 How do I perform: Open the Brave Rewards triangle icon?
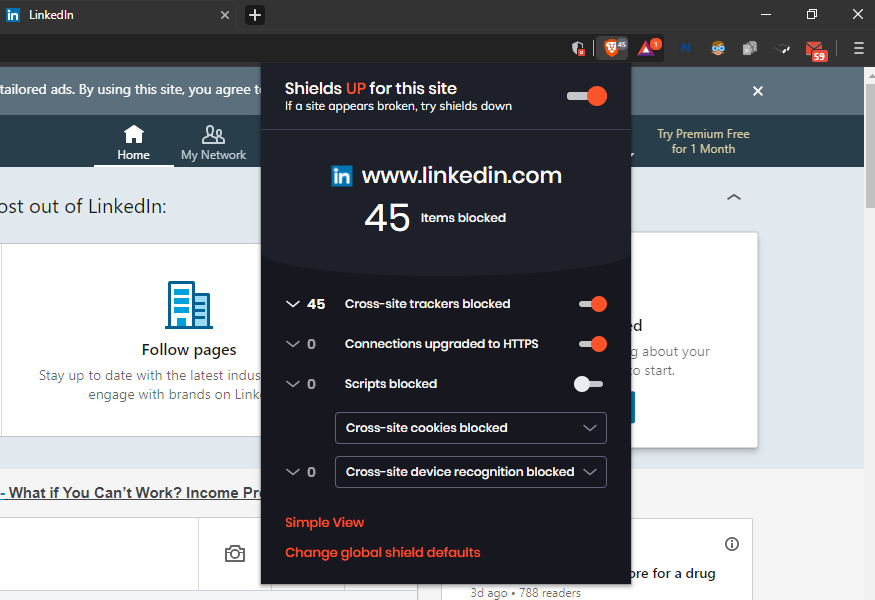coord(647,48)
